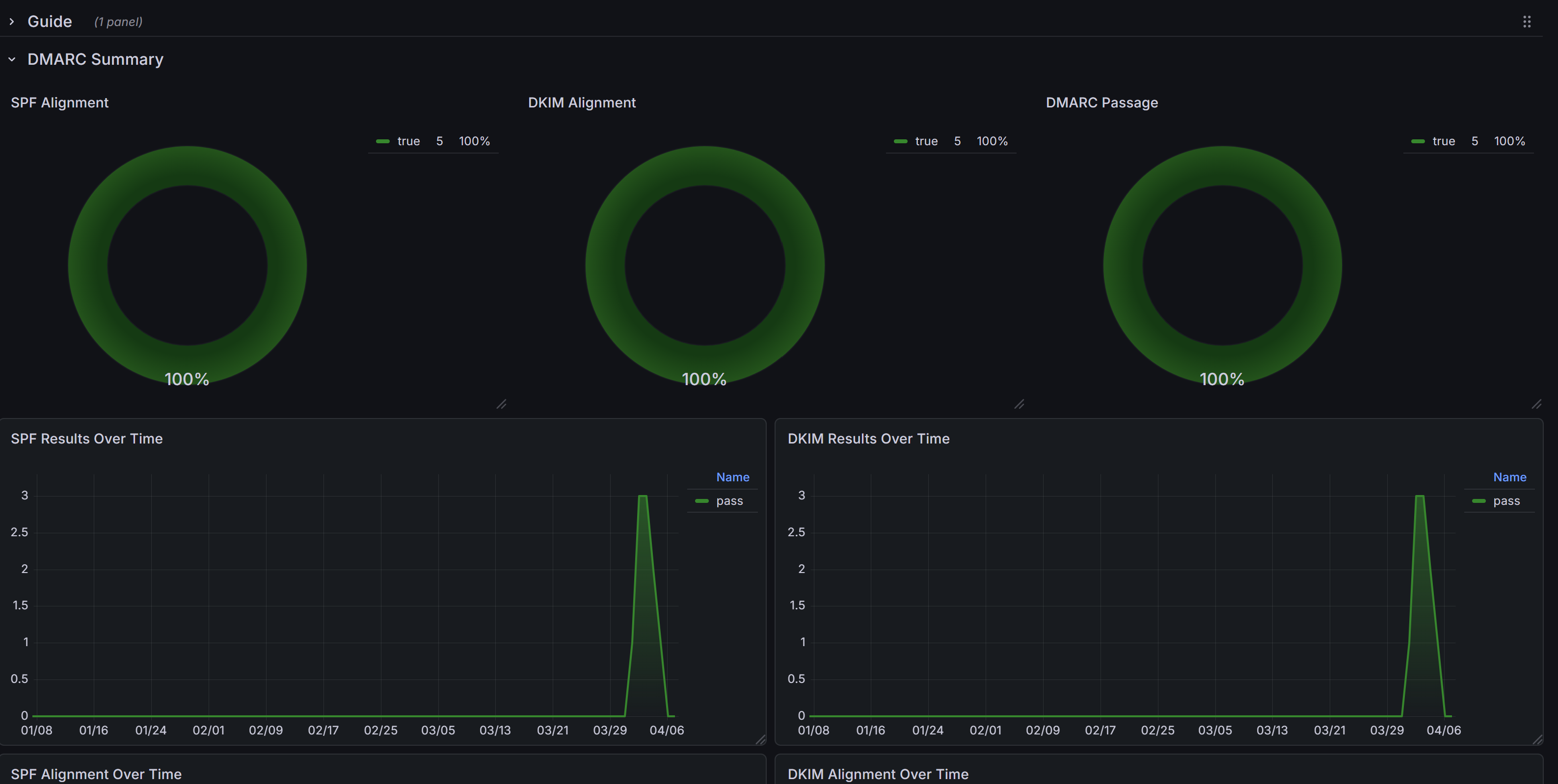The width and height of the screenshot is (1558, 784).
Task: Click resize handle of DMARC Passage panel
Action: click(x=1536, y=404)
